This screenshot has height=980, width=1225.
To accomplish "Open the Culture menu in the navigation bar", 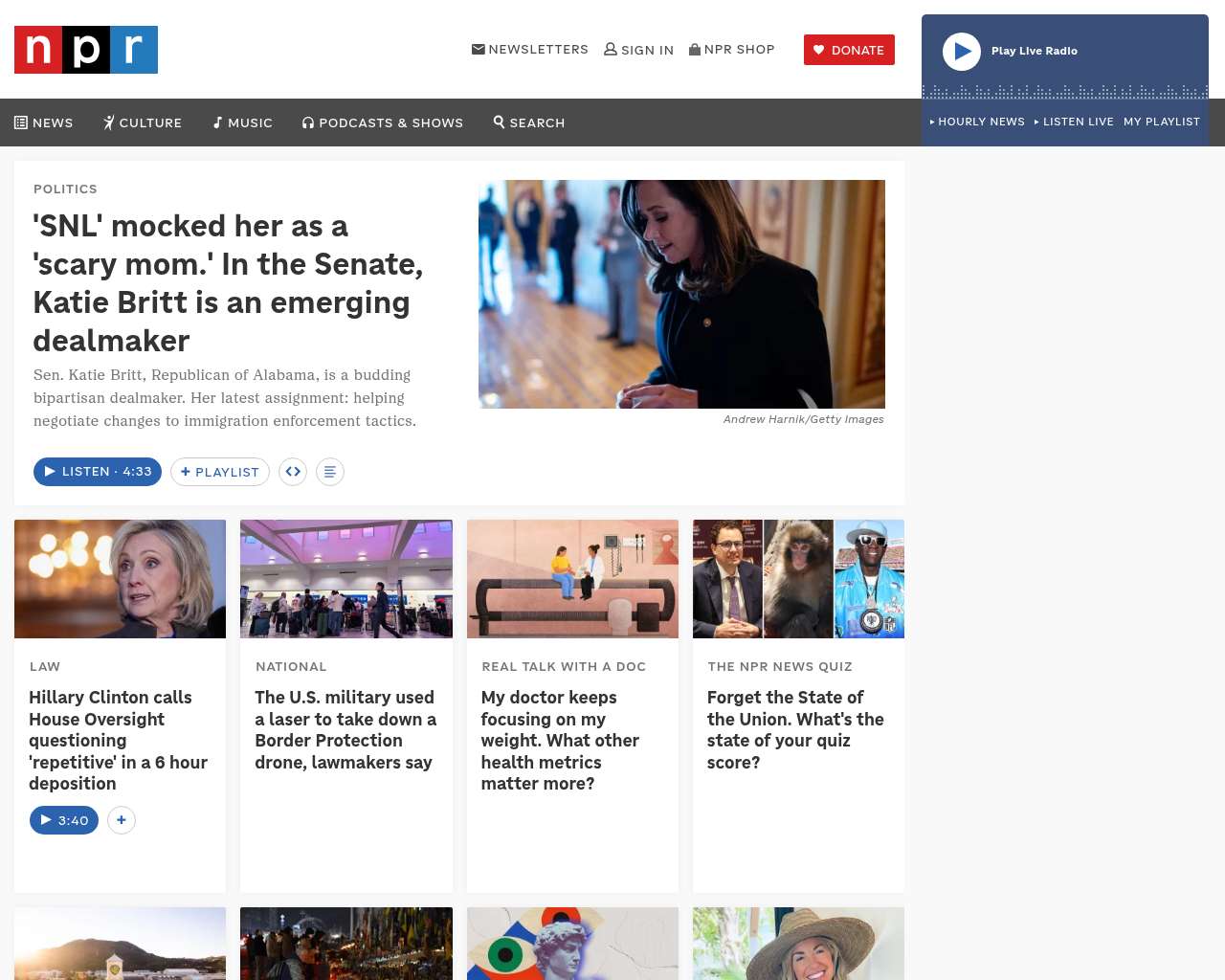I will pyautogui.click(x=143, y=122).
